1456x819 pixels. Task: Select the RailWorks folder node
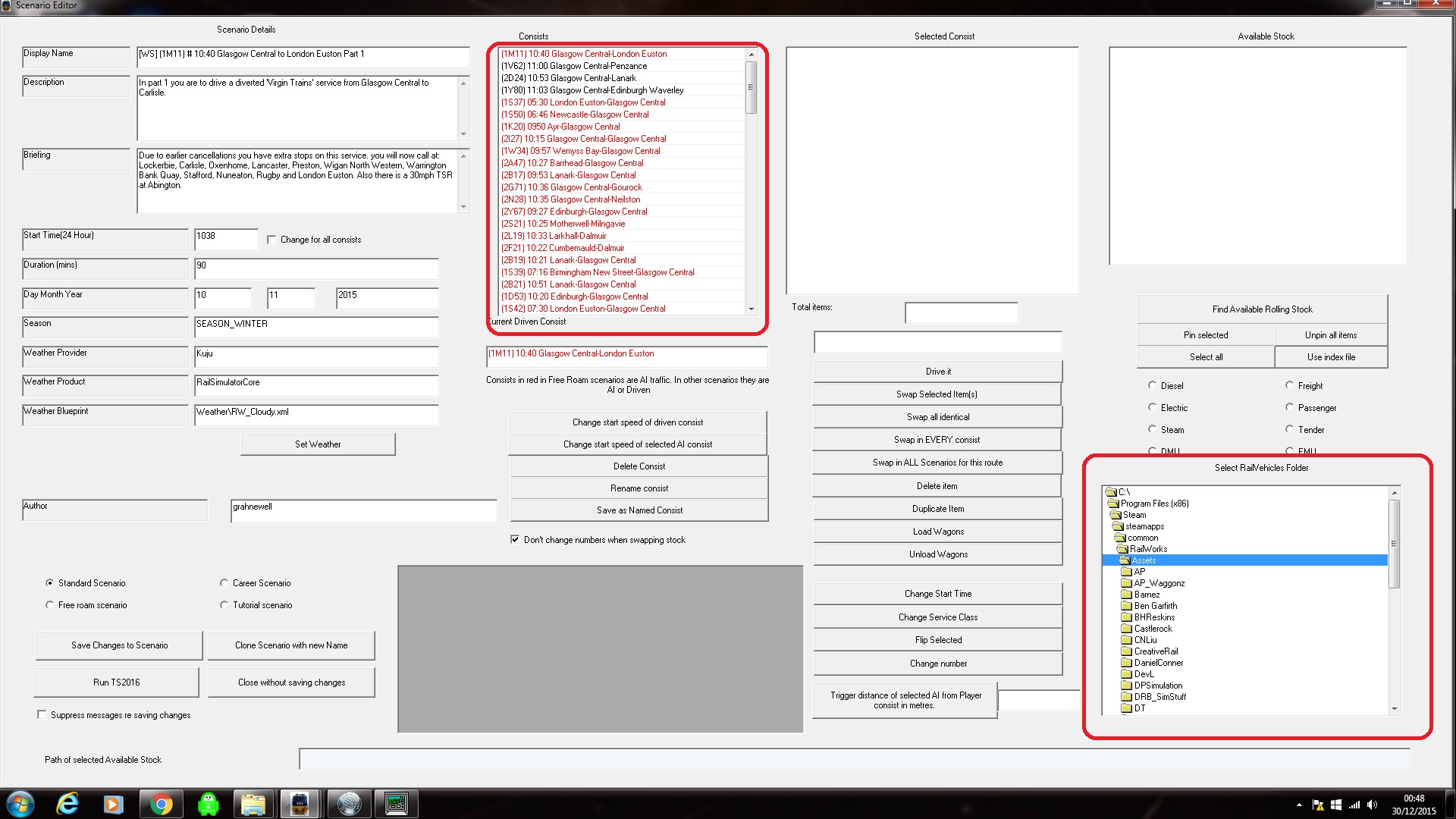click(x=1148, y=549)
